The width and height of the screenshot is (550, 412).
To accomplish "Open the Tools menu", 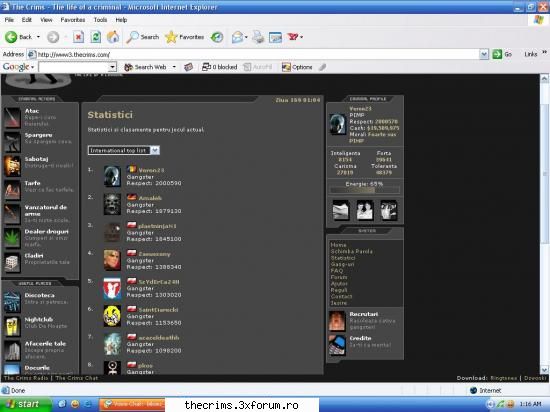I will 100,20.
